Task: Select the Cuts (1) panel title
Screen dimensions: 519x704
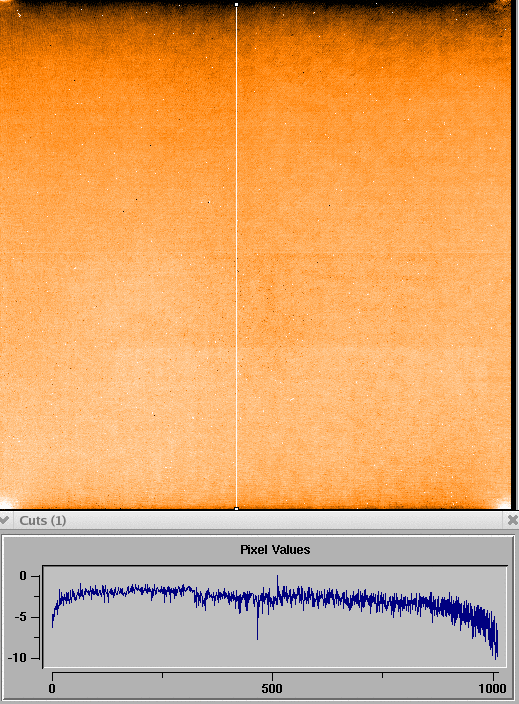Action: coord(43,520)
